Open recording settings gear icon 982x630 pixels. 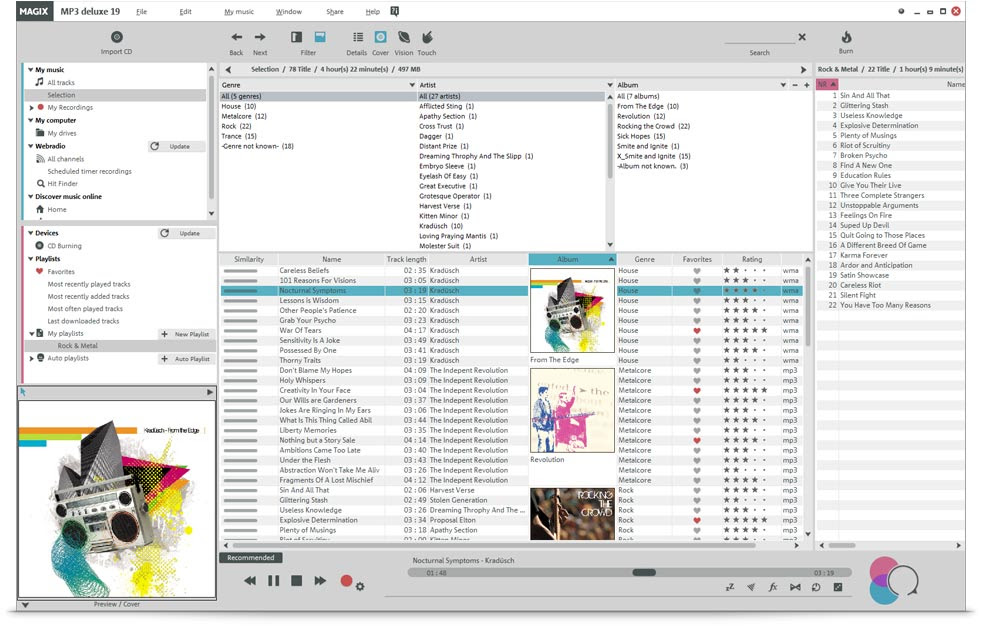click(360, 587)
